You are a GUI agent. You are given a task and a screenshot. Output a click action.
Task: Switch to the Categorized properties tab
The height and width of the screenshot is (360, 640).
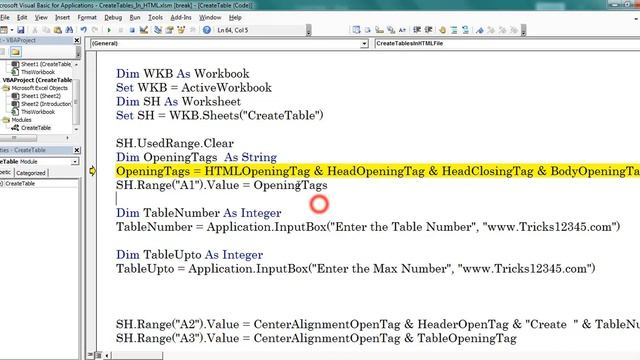[x=31, y=173]
